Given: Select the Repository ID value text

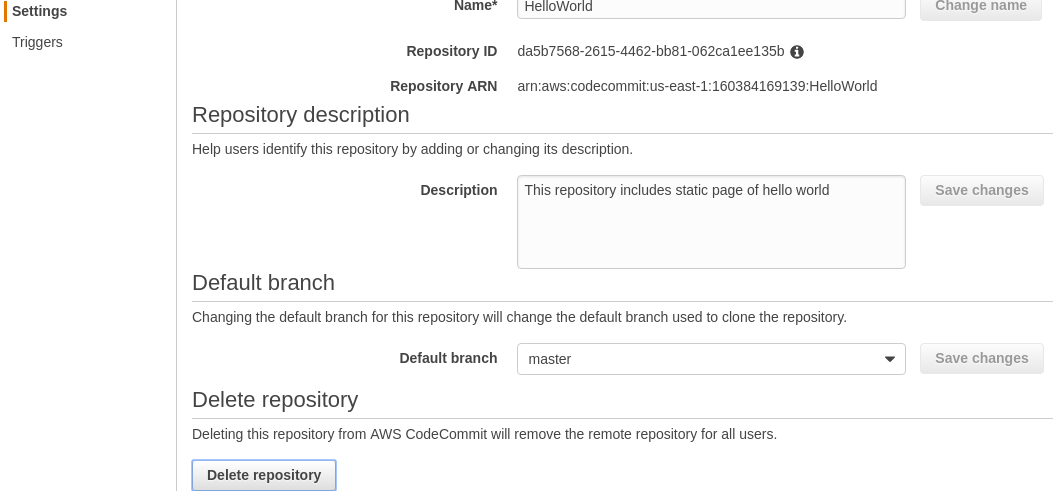Looking at the screenshot, I should tap(651, 52).
